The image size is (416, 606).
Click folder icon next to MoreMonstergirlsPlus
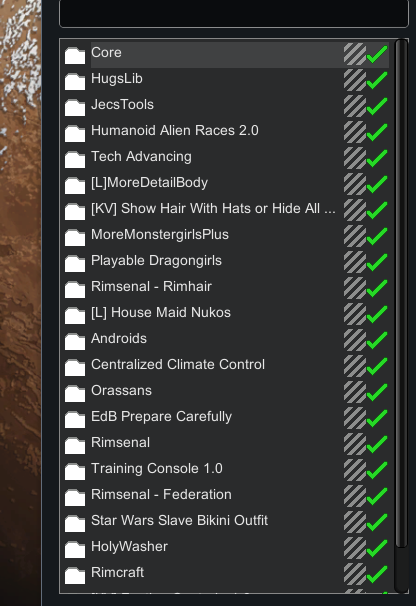tap(75, 237)
